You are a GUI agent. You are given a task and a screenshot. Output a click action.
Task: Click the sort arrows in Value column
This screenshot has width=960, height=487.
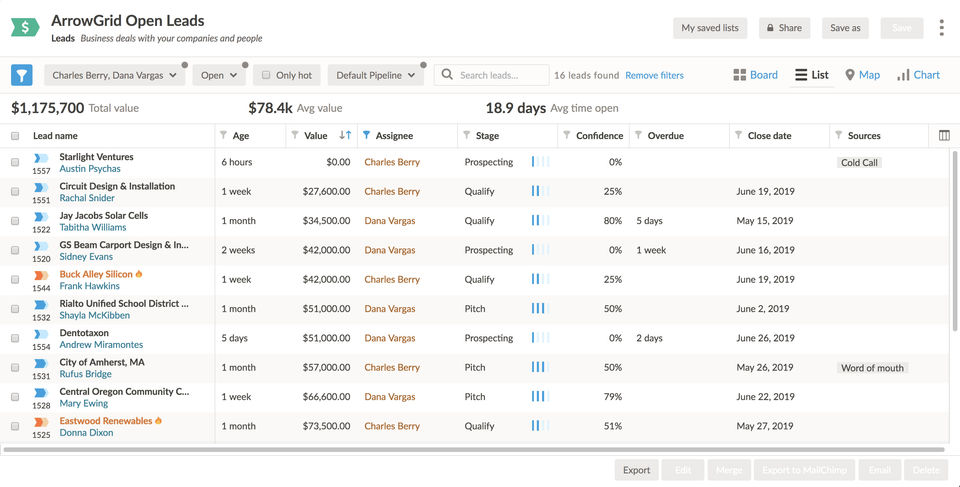[345, 135]
